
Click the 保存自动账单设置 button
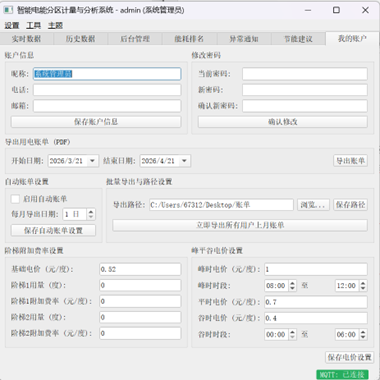[53, 230]
